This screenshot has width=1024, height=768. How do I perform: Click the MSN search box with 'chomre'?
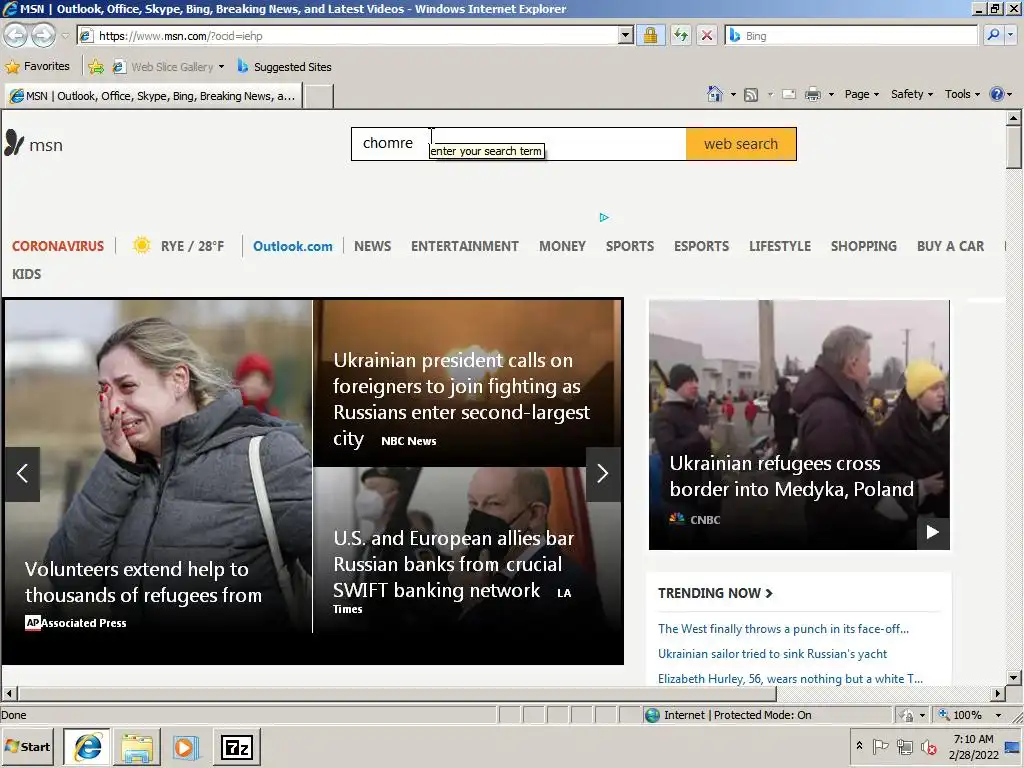pos(519,144)
